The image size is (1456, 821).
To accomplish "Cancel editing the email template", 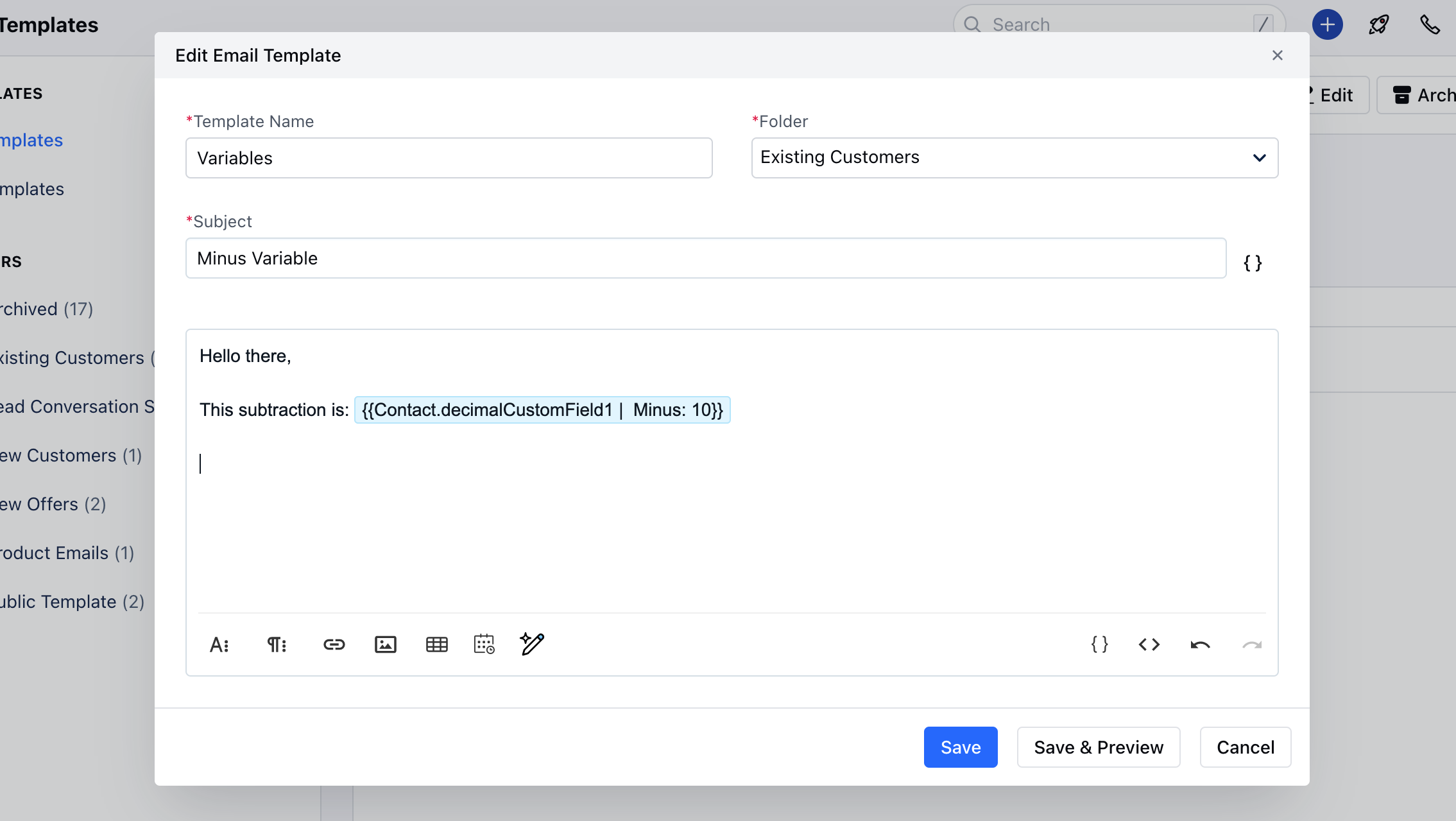I will 1245,747.
